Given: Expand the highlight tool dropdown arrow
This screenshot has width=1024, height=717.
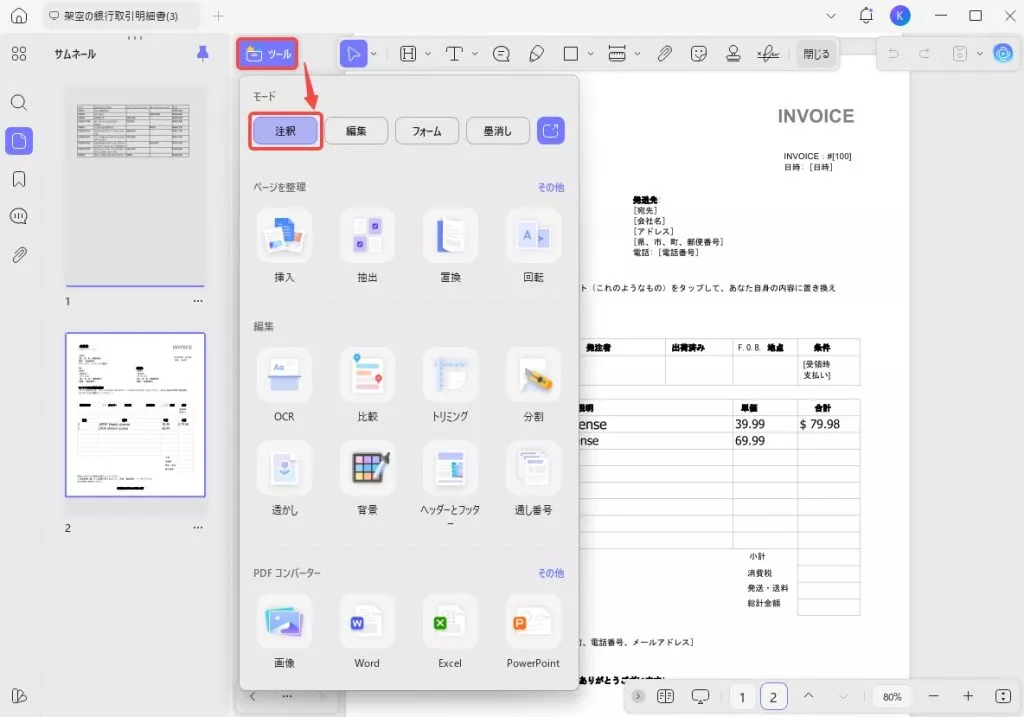Looking at the screenshot, I should tap(428, 54).
